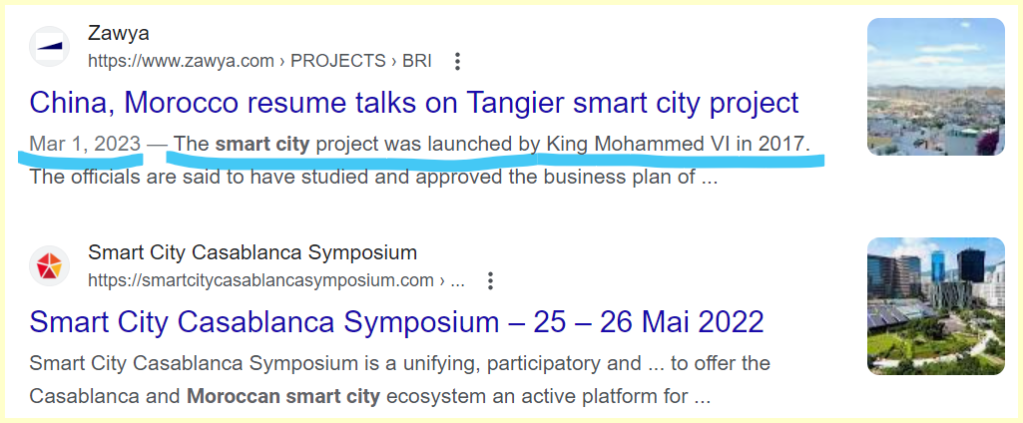Click the Mar 1, 2023 date text
1023x423 pixels.
coord(85,144)
